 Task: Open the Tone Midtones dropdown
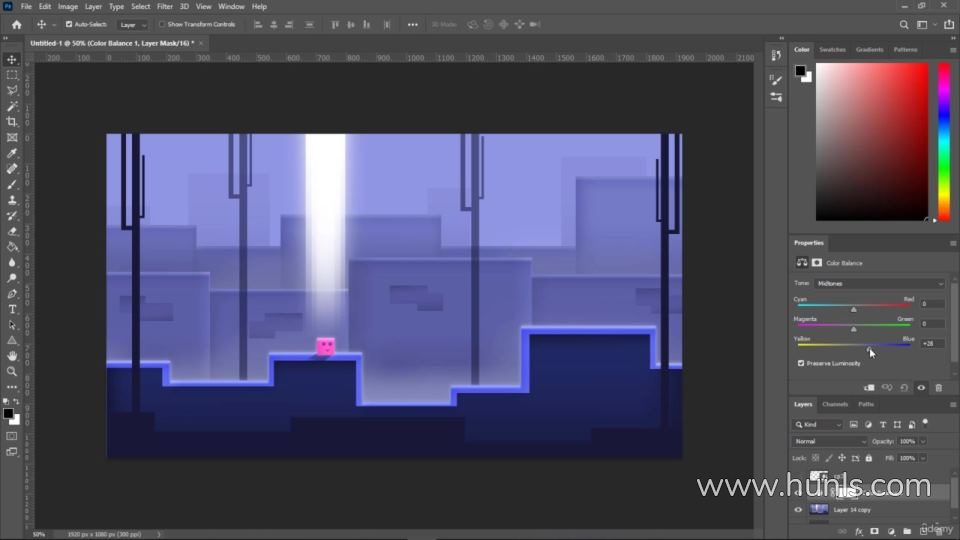[x=880, y=283]
